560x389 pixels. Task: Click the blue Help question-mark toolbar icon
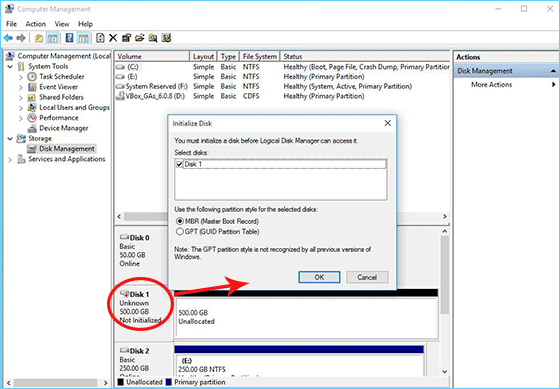point(69,38)
